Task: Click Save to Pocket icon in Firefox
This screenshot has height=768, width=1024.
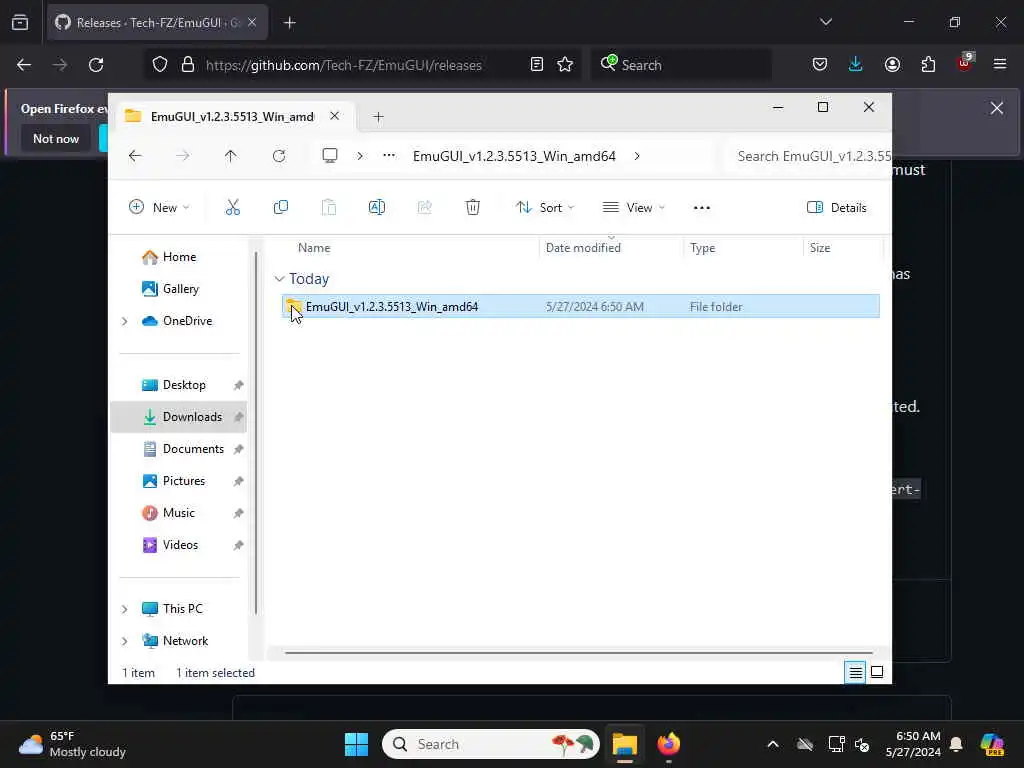Action: (x=820, y=65)
